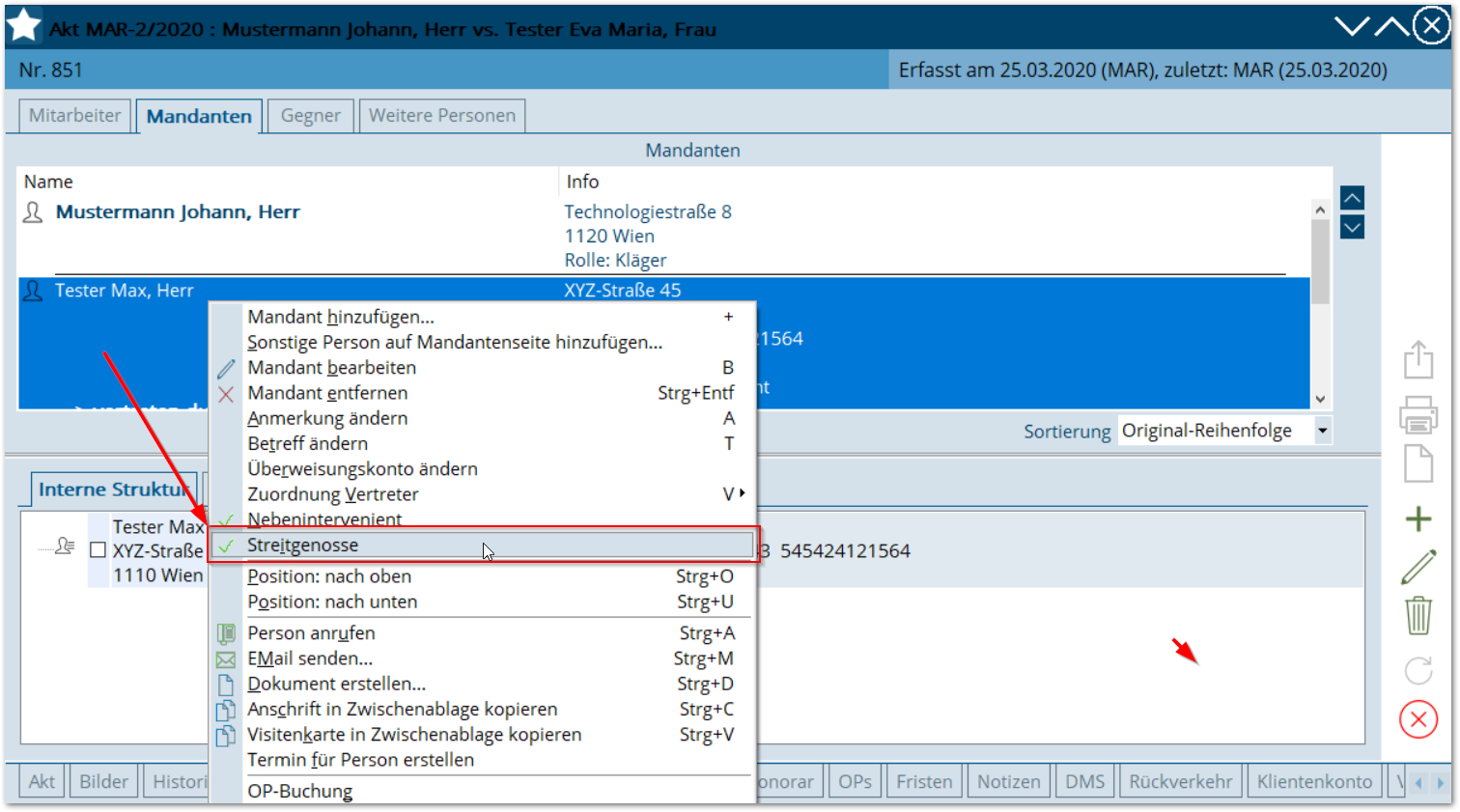Click the green trash delete icon
Image resolution: width=1460 pixels, height=812 pixels.
coord(1418,615)
